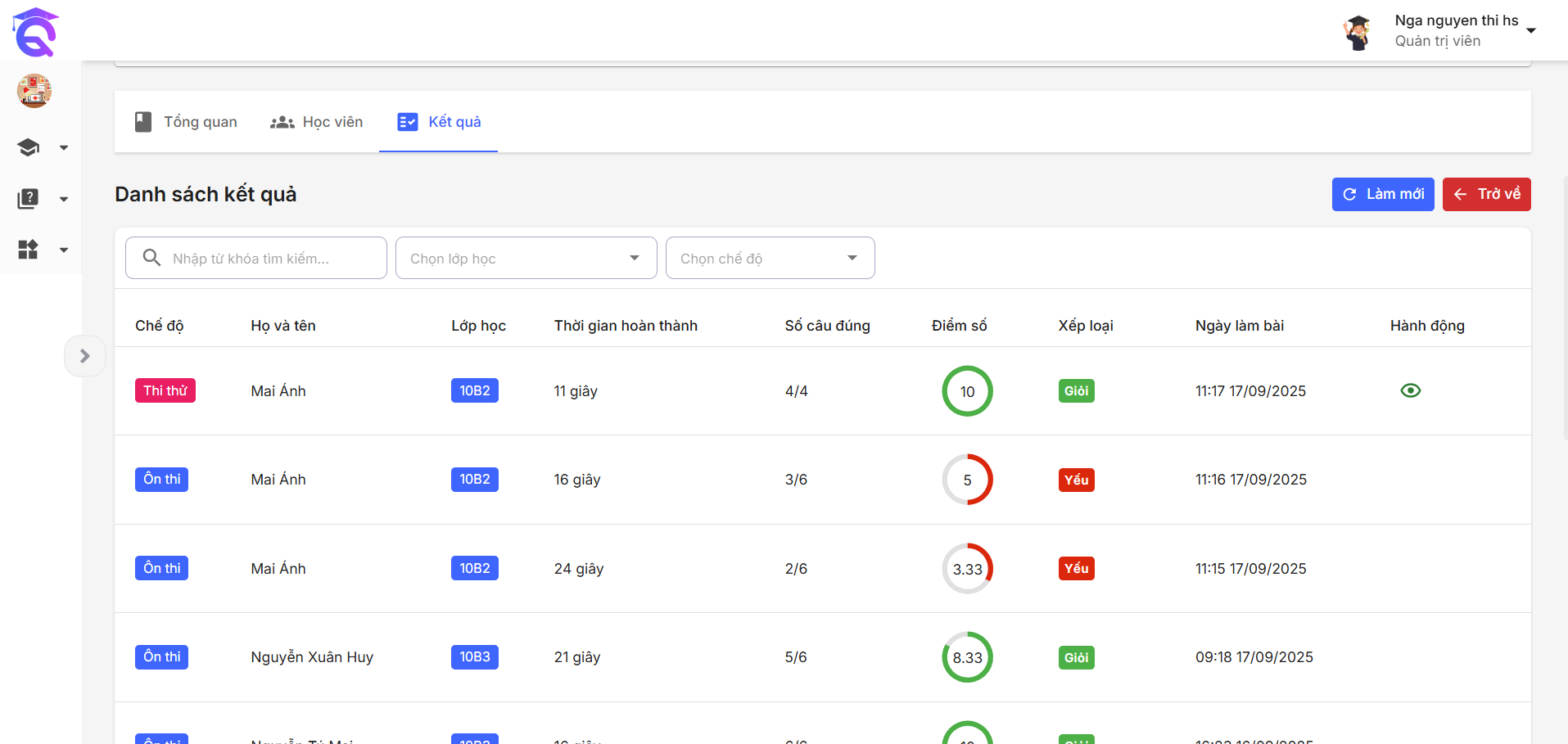The image size is (1568, 744).
Task: Click the date 11:17 17/09/2025
Action: (1250, 391)
